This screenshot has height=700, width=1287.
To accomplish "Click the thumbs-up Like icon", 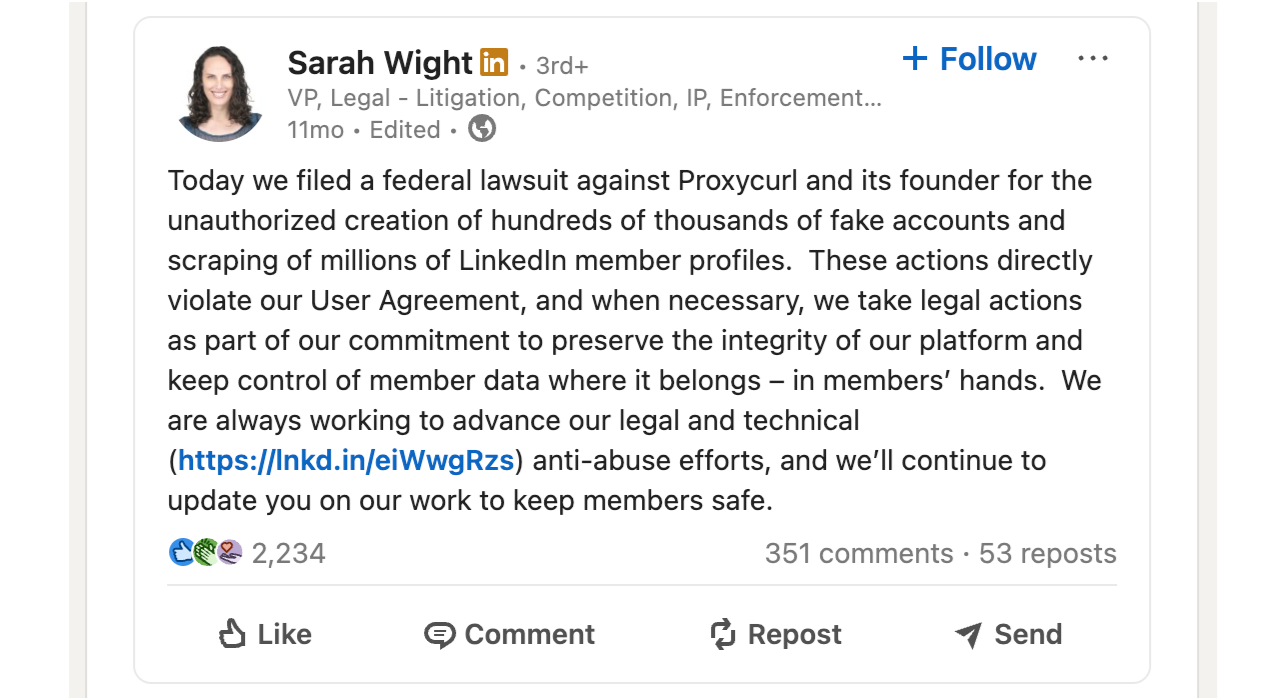I will point(232,634).
